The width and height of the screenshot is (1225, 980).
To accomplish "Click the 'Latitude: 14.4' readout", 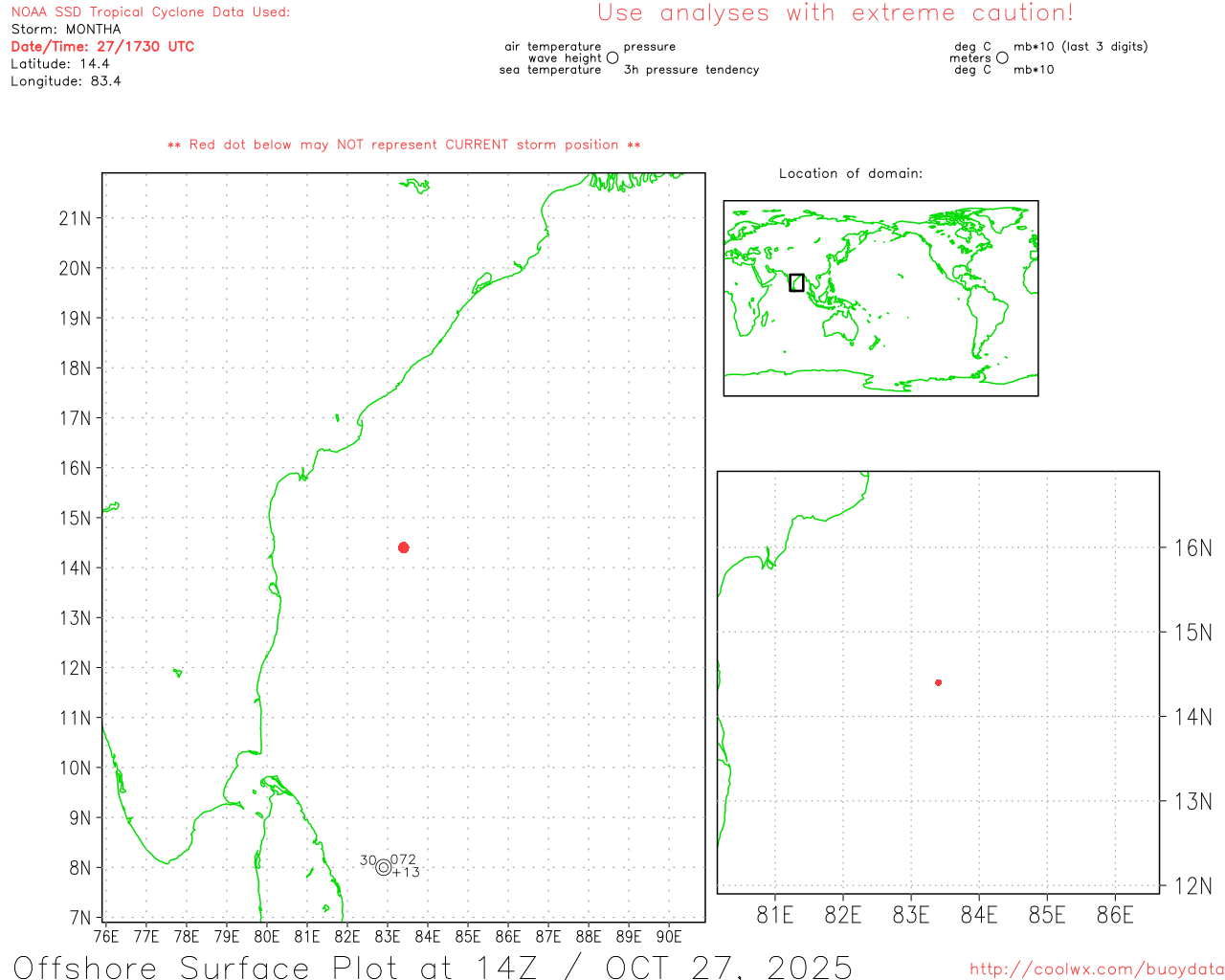I will pos(60,64).
